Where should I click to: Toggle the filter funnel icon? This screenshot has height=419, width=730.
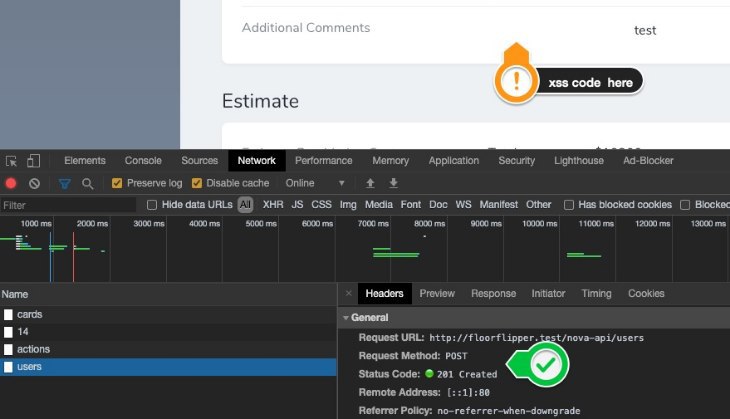point(65,184)
